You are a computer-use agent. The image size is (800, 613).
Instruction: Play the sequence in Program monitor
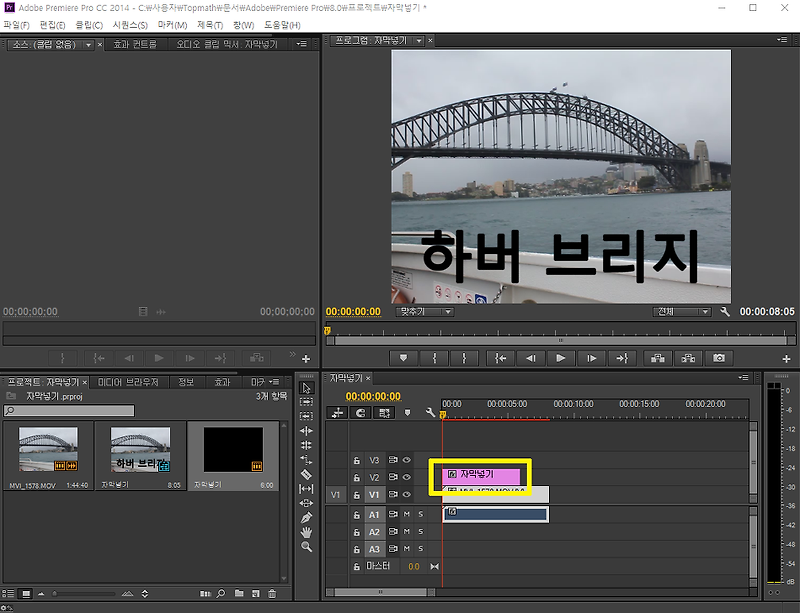click(561, 358)
